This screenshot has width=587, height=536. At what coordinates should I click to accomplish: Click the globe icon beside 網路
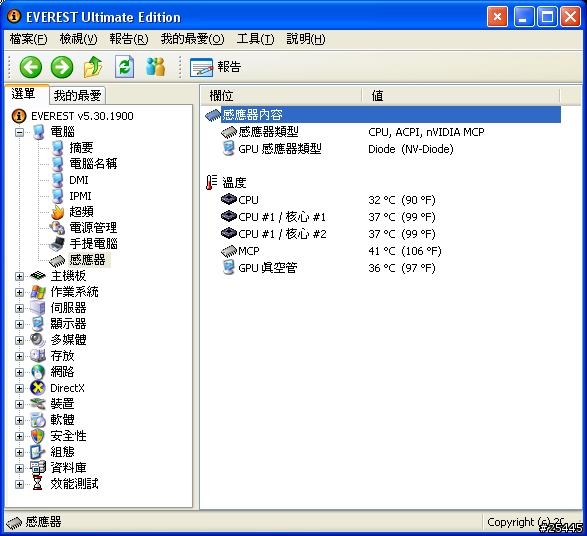pos(37,372)
